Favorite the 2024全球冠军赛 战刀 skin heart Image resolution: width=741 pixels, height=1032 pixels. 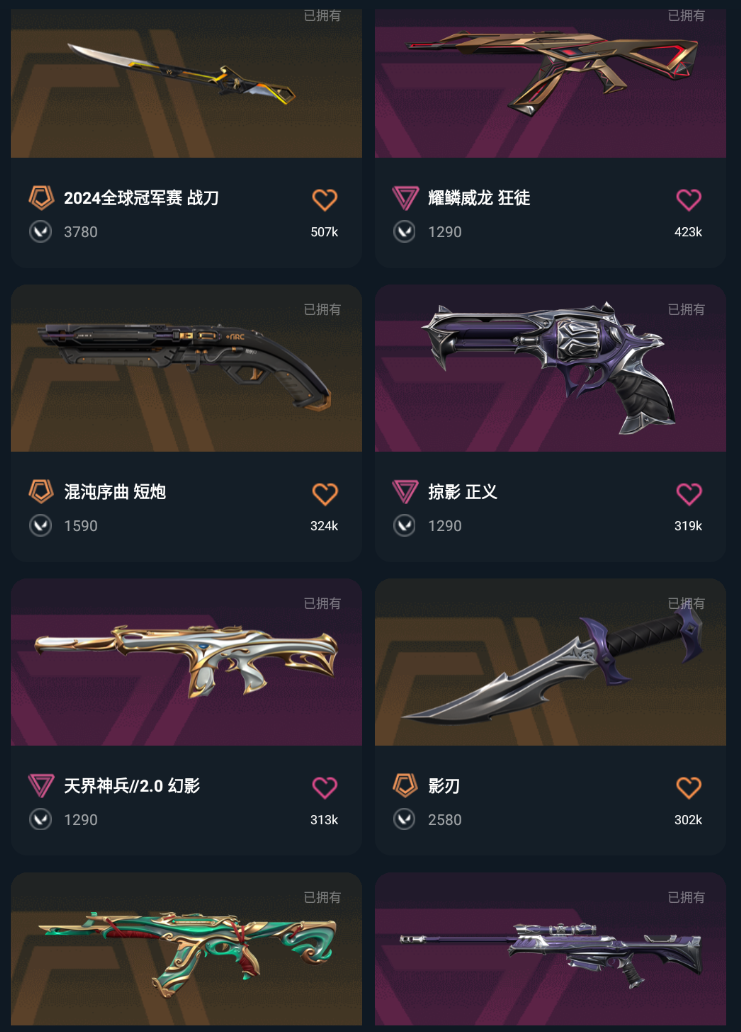click(324, 199)
